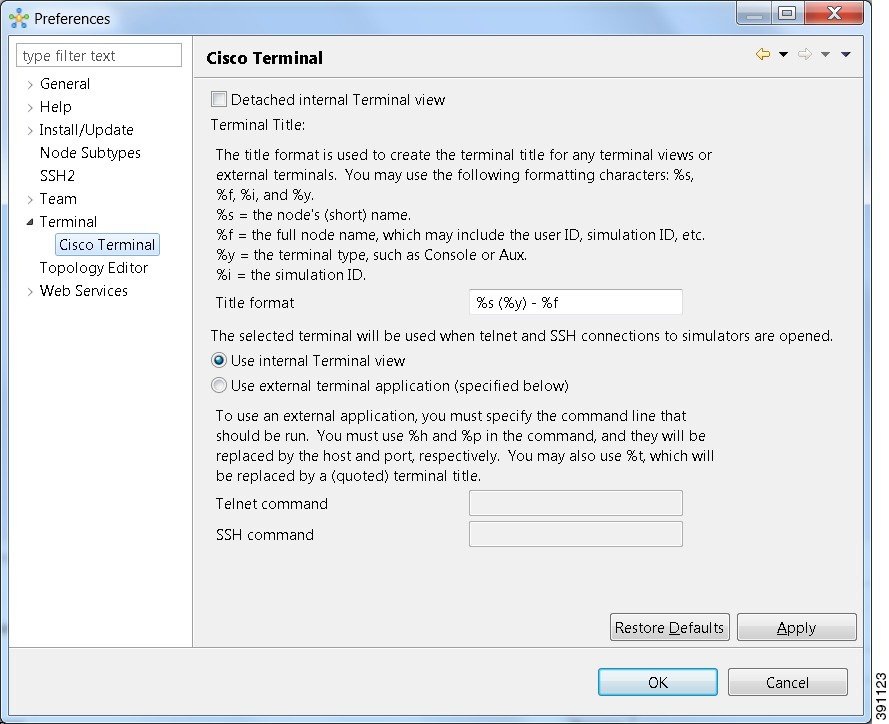Enable Detached internal Terminal view

coord(217,99)
